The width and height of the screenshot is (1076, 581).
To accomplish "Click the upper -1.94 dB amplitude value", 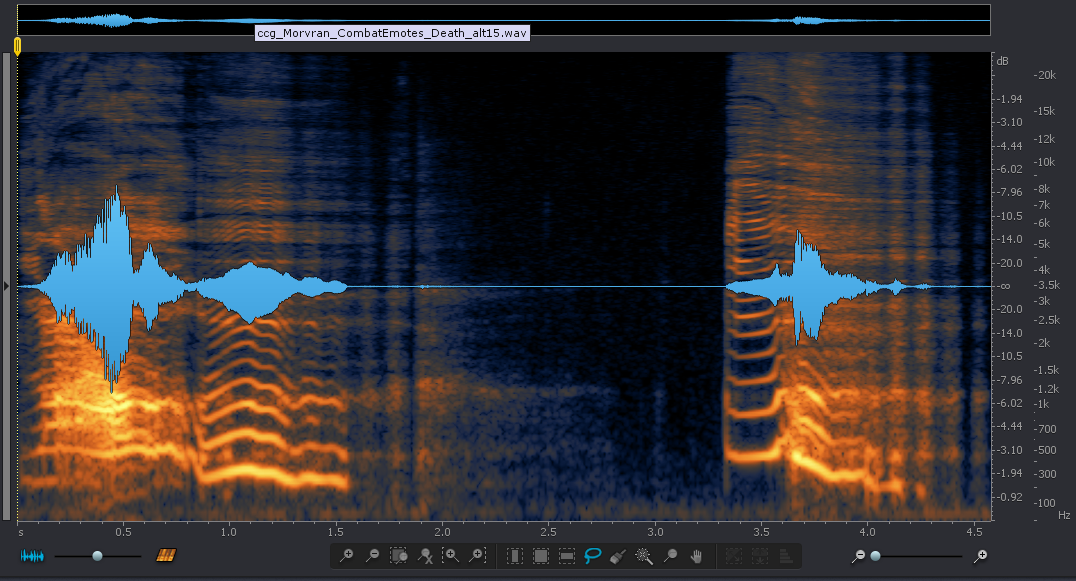I will tap(1009, 99).
